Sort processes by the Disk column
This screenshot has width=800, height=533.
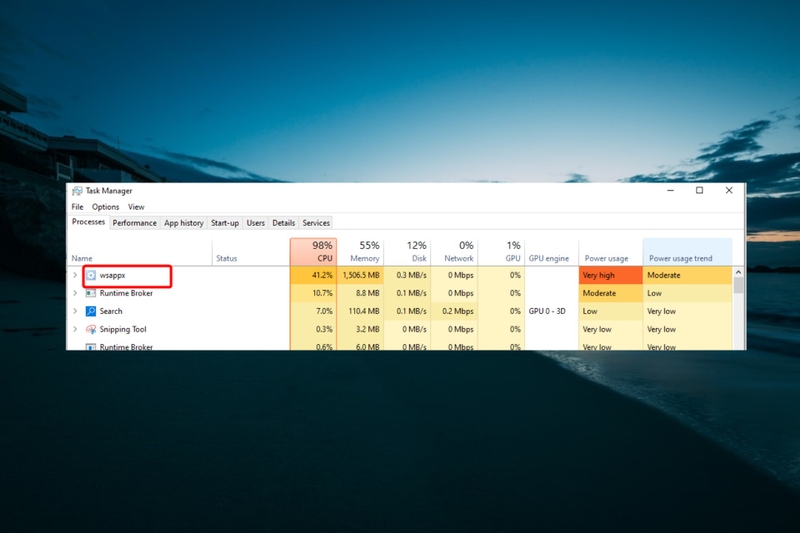407,251
